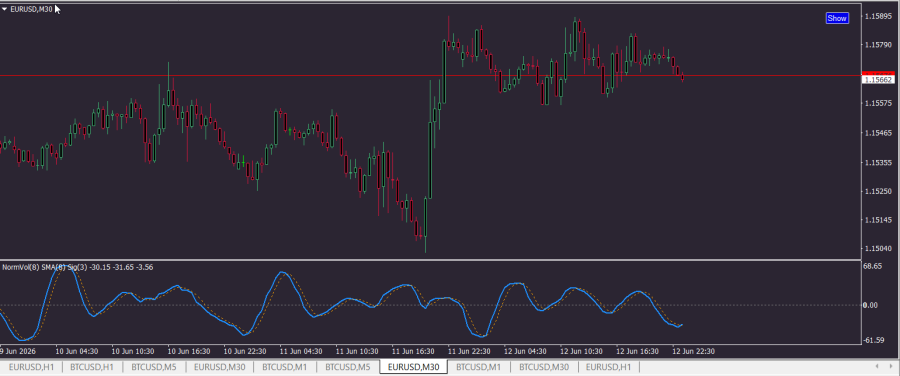
Task: Open the chart menu triangle beside EURUSD,M30
Action: click(5, 9)
